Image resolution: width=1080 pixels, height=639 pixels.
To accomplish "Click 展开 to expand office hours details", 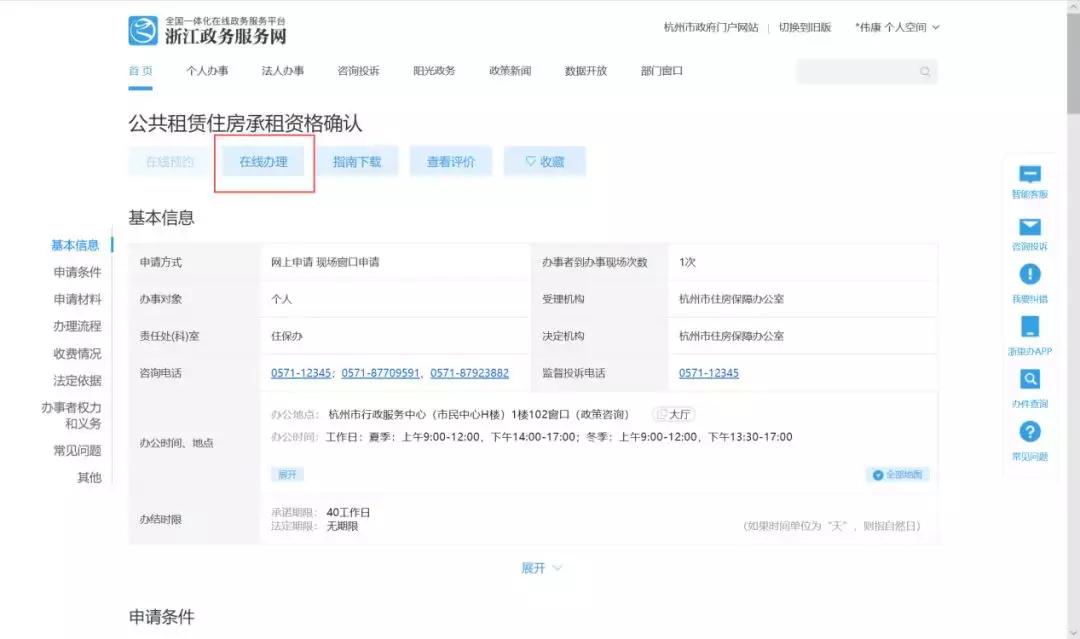I will click(x=287, y=474).
